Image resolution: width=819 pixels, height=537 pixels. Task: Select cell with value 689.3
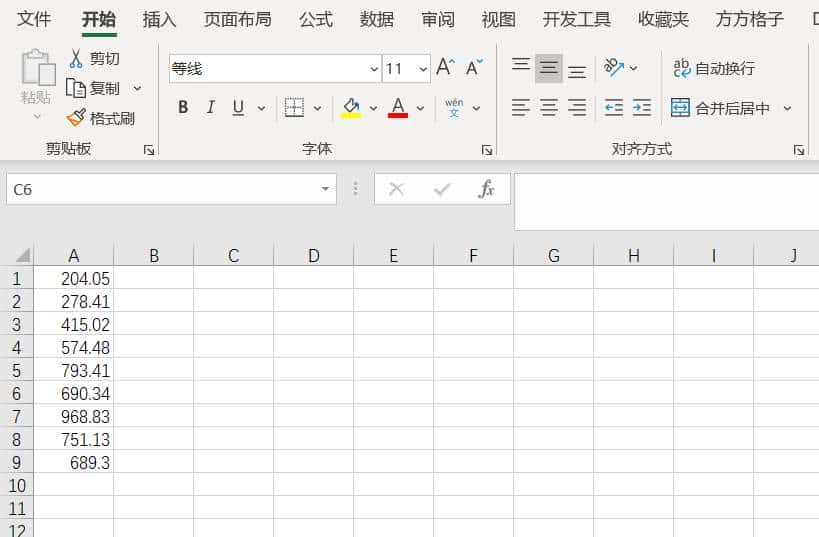coord(74,462)
